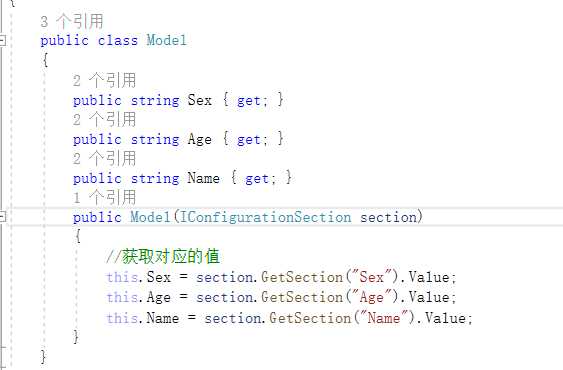This screenshot has width=563, height=370.
Task: Click the this keyword on this.Age line
Action: tap(122, 297)
